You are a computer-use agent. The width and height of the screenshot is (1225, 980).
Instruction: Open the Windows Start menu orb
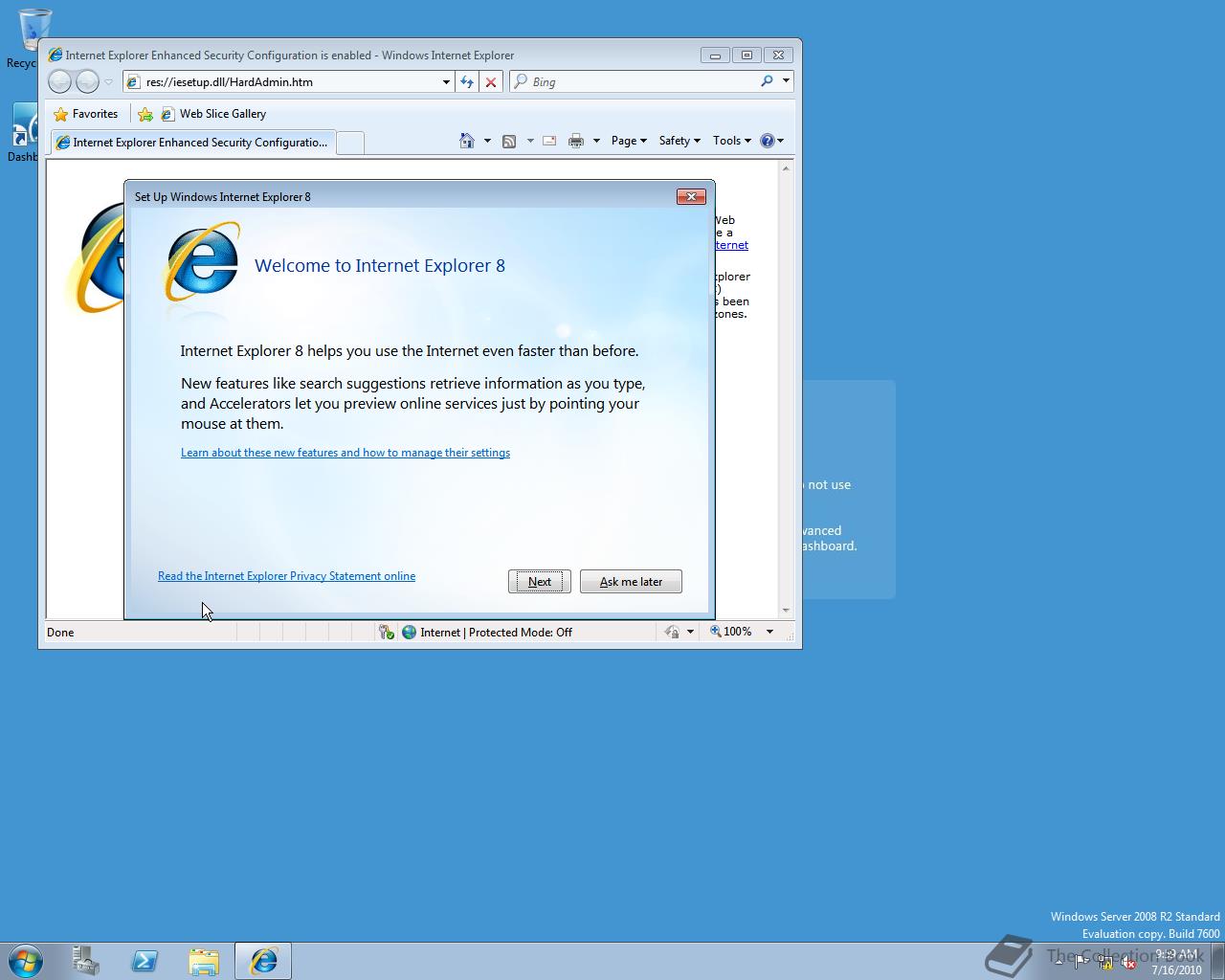tap(26, 961)
